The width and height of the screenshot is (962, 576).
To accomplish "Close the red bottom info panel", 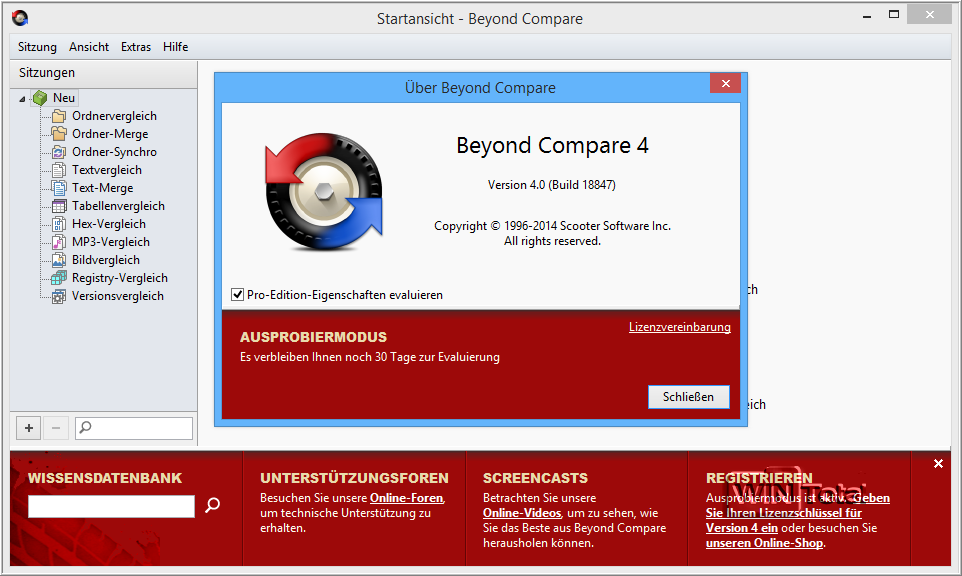I will [x=938, y=464].
